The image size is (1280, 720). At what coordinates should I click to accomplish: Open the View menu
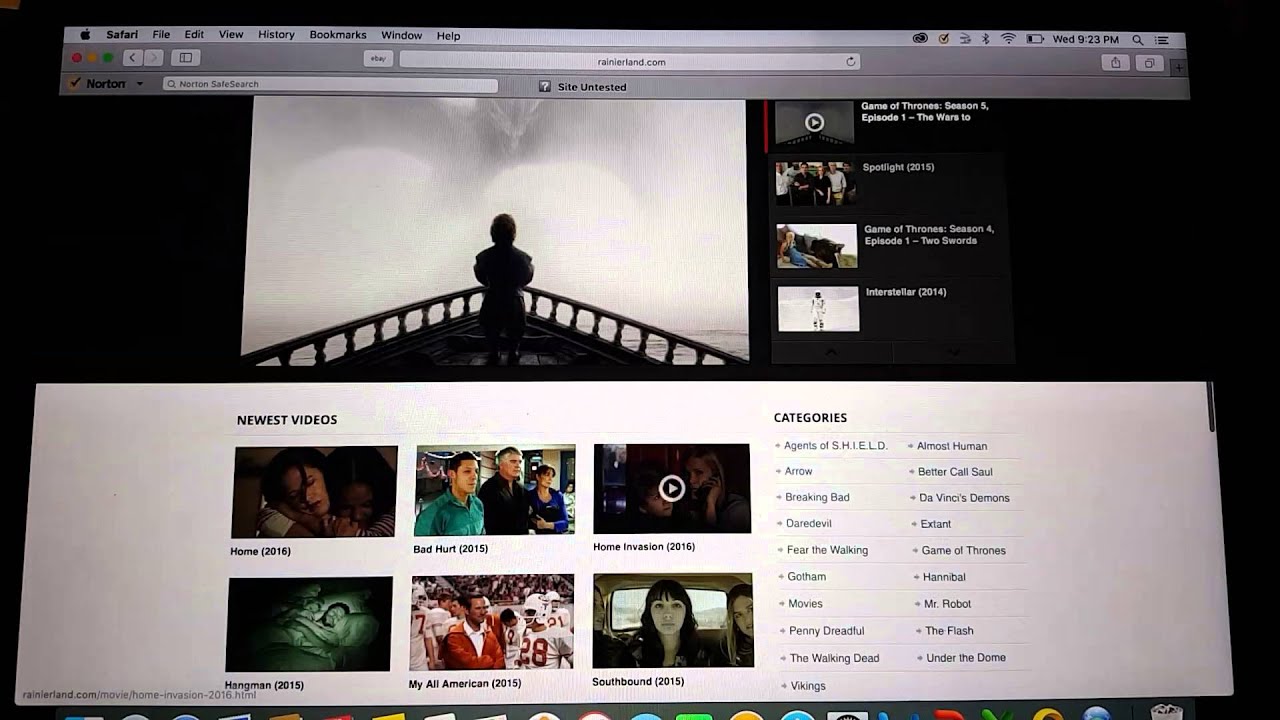[x=231, y=35]
